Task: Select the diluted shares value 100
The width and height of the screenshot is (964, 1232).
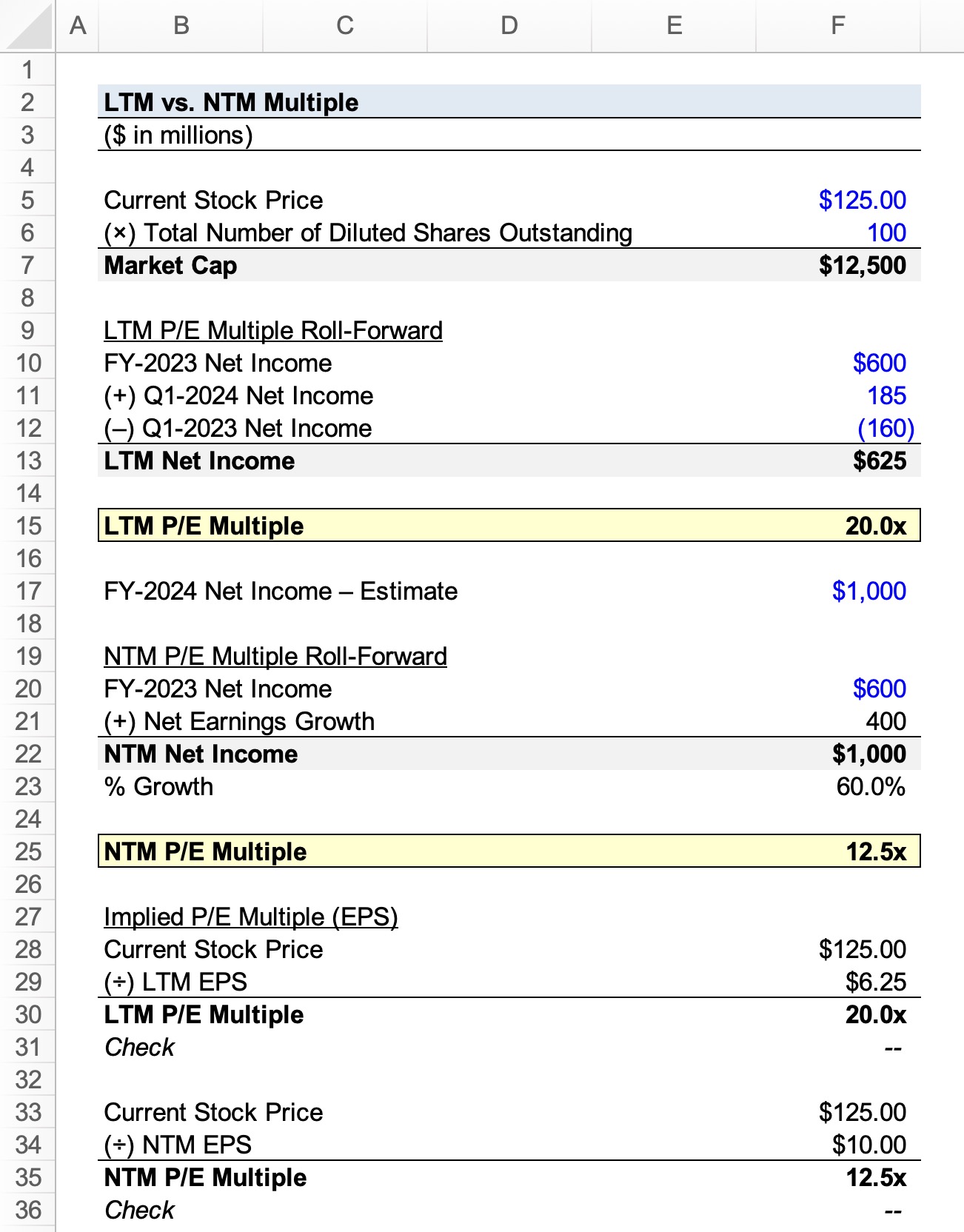Action: click(x=886, y=232)
